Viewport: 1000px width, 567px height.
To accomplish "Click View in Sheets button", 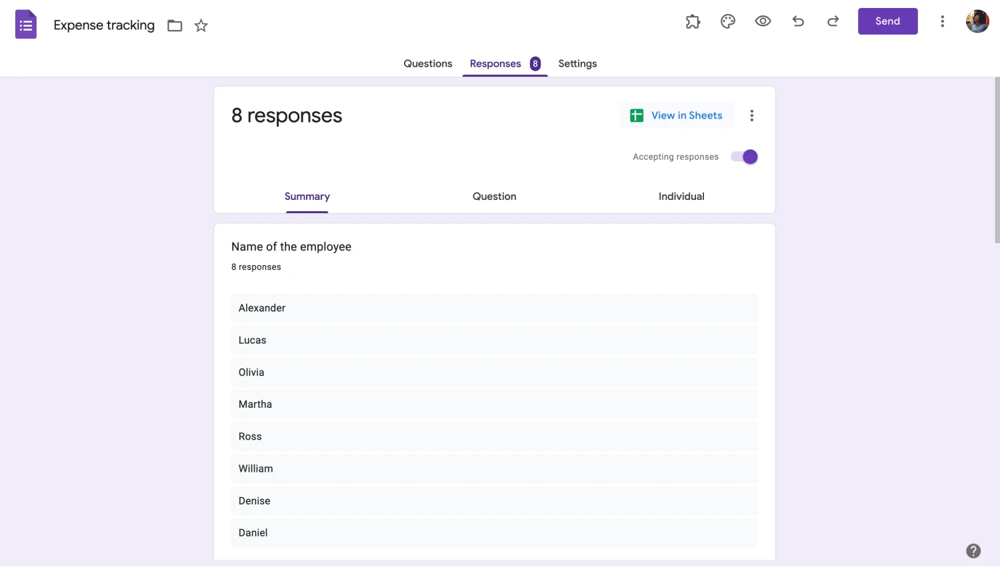I will 677,116.
